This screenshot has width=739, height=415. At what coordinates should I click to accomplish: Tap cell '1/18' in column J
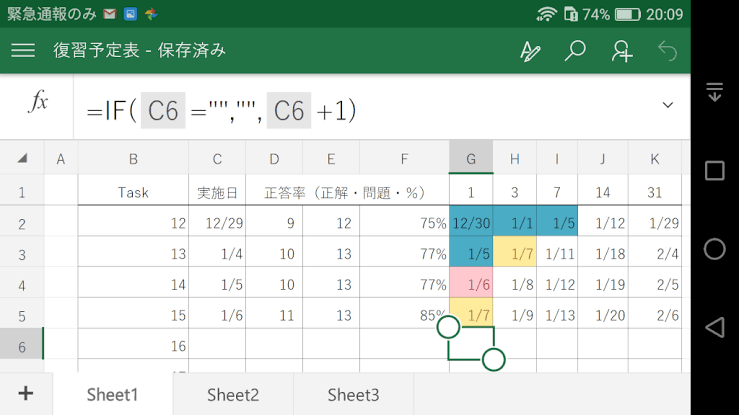(603, 252)
